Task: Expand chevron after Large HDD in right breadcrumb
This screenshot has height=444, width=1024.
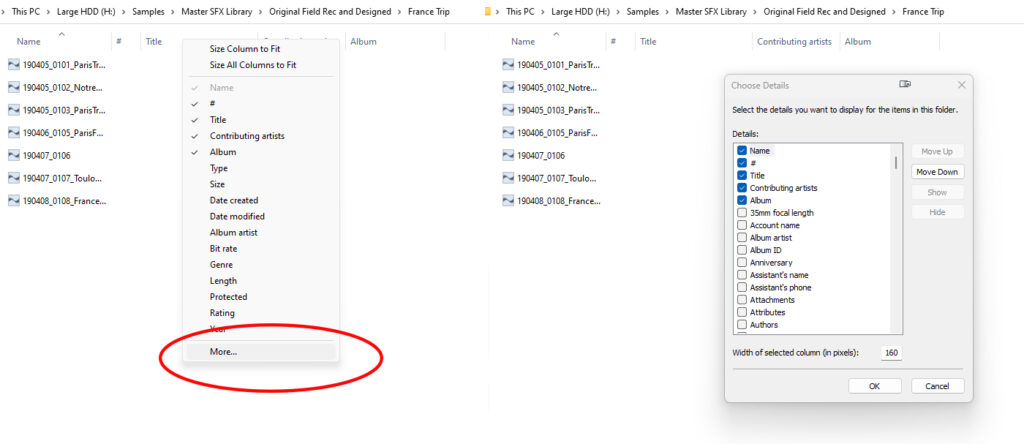Action: pos(619,12)
